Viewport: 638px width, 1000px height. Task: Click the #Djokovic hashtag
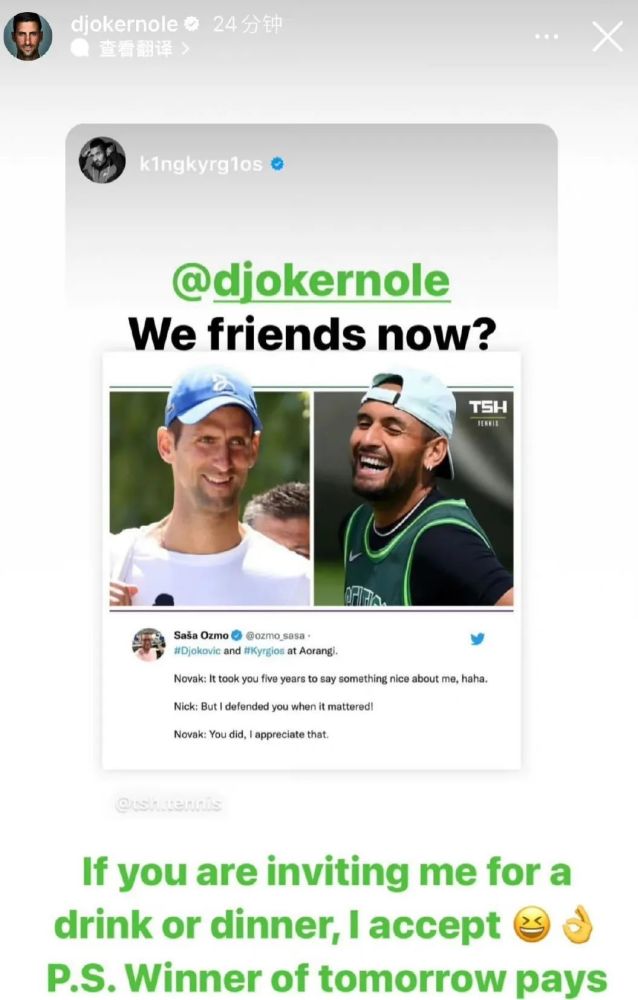pyautogui.click(x=197, y=651)
